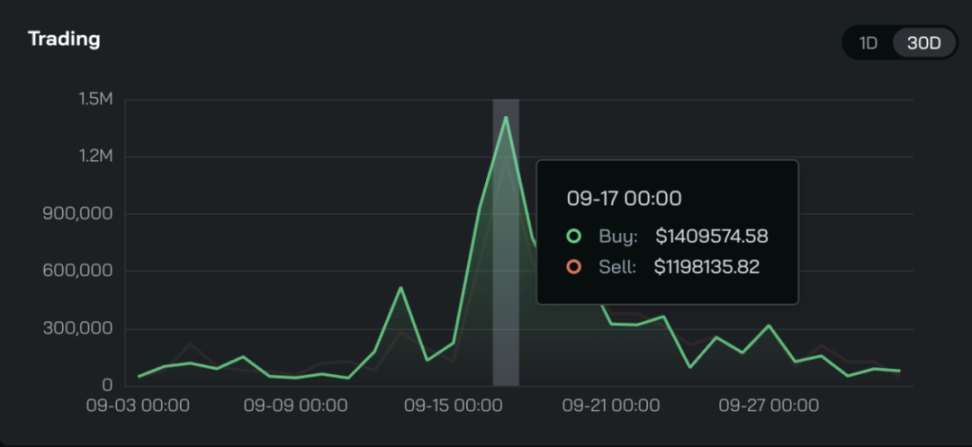Click the red Sell legend circle
The width and height of the screenshot is (972, 447).
click(573, 267)
